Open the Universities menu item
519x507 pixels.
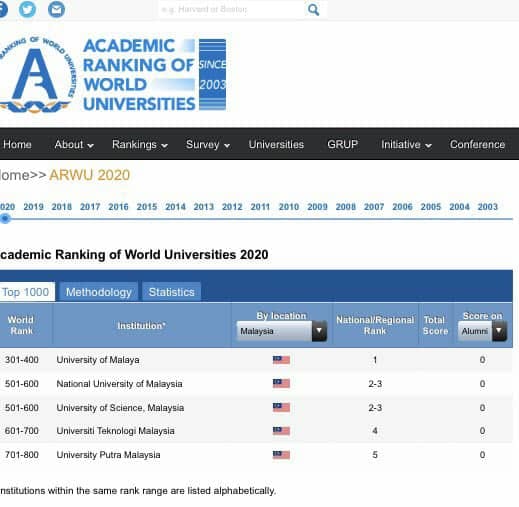(x=276, y=144)
